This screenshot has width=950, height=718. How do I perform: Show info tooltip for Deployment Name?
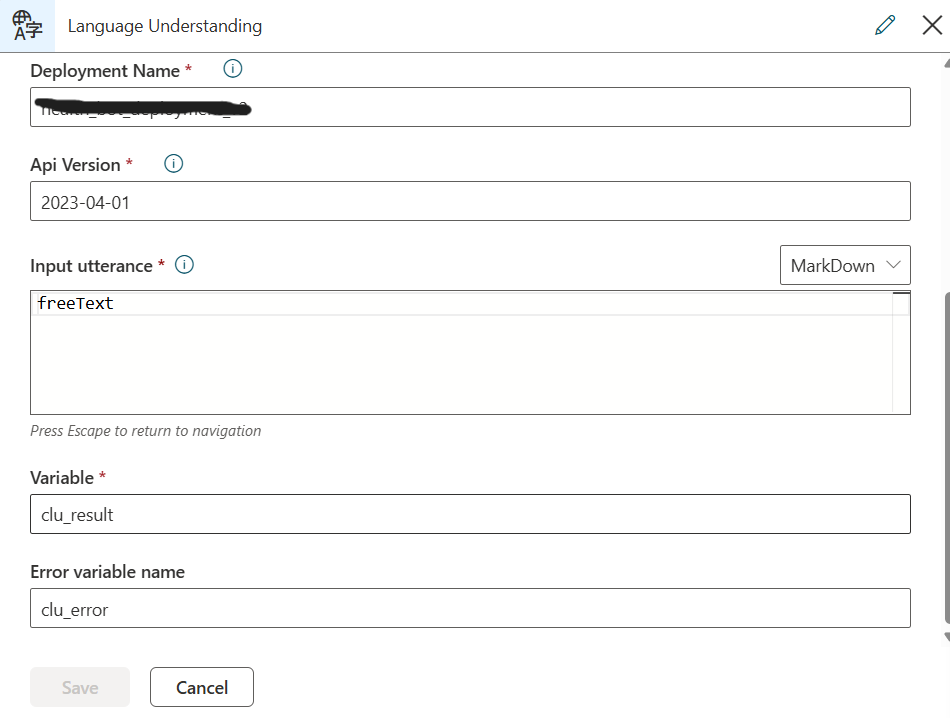pos(233,69)
